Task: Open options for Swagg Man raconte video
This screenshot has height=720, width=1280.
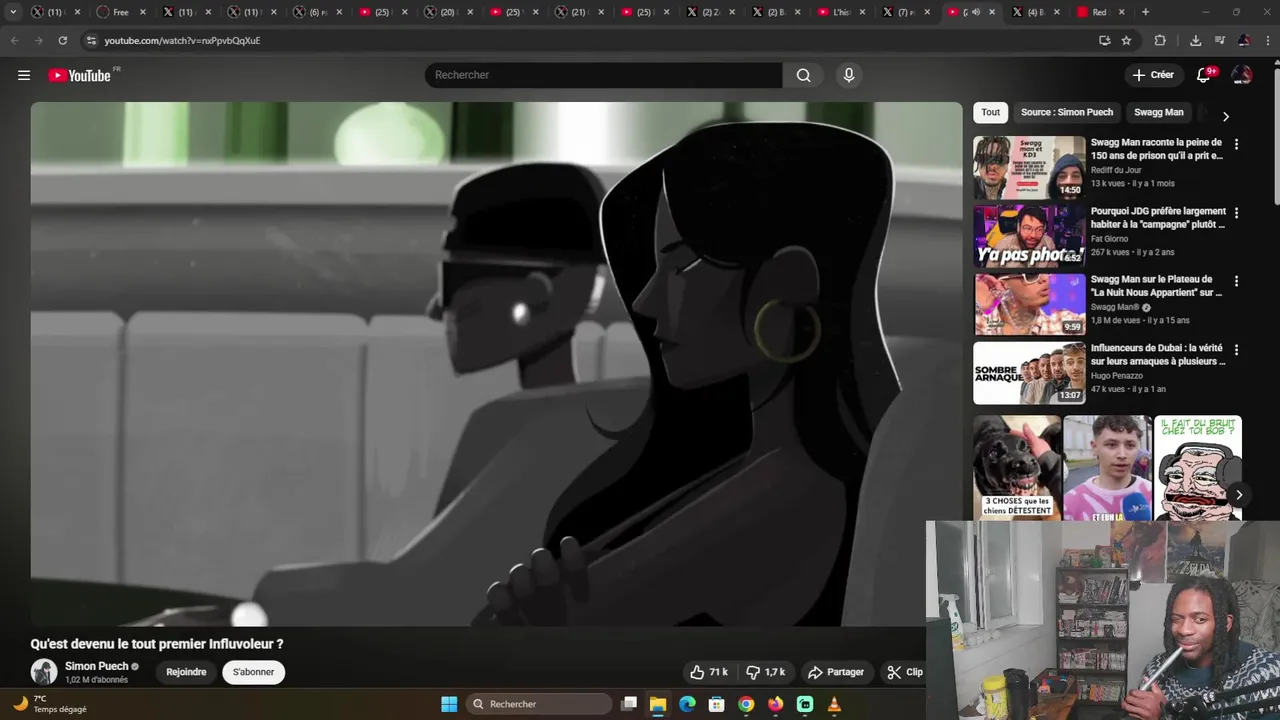Action: pyautogui.click(x=1236, y=144)
